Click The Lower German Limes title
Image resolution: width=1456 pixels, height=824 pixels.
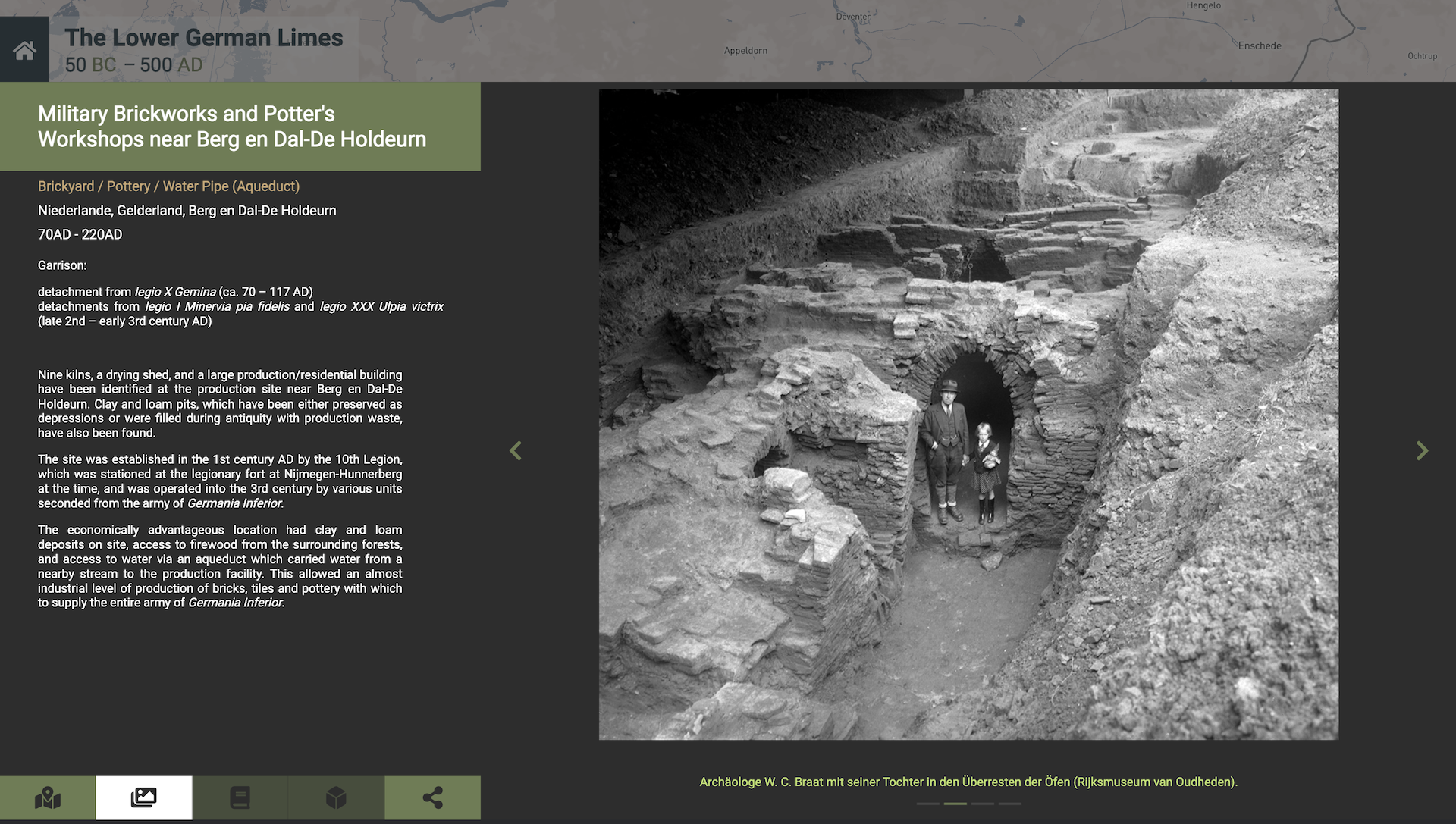pos(203,38)
